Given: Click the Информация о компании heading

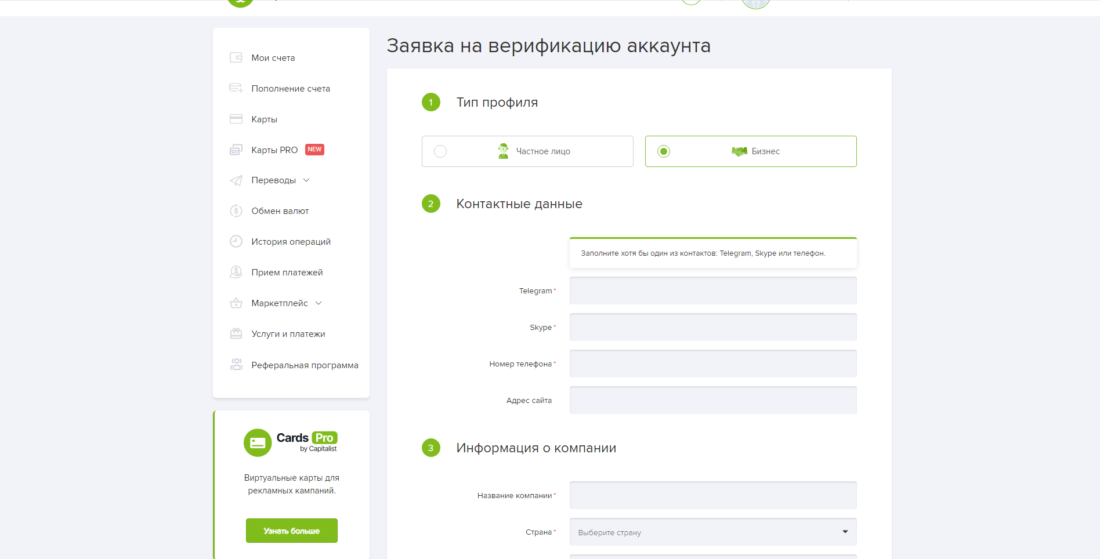Looking at the screenshot, I should (x=536, y=447).
